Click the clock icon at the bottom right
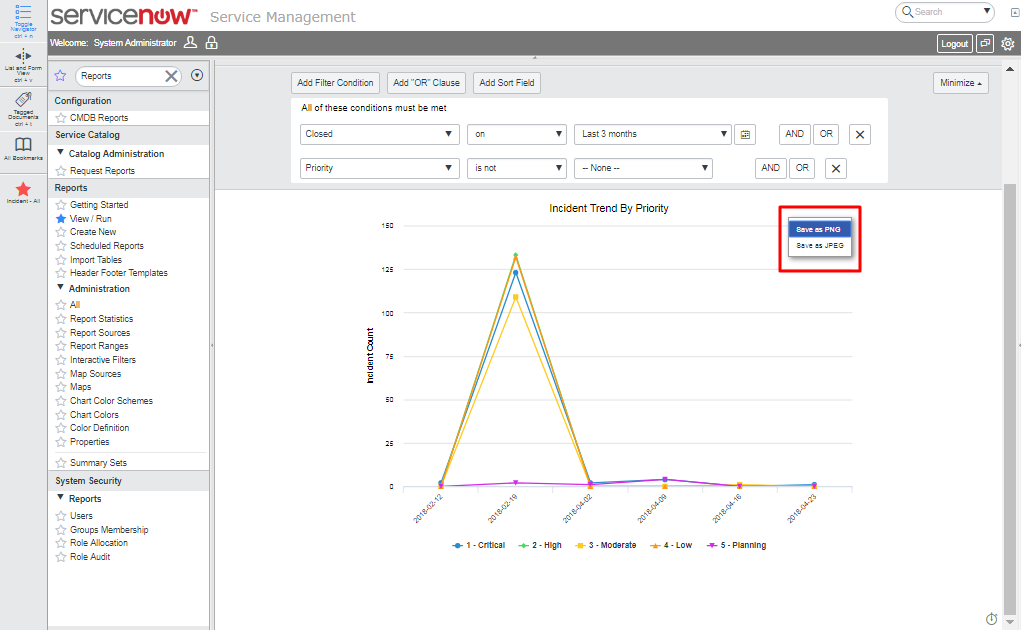 click(x=991, y=619)
